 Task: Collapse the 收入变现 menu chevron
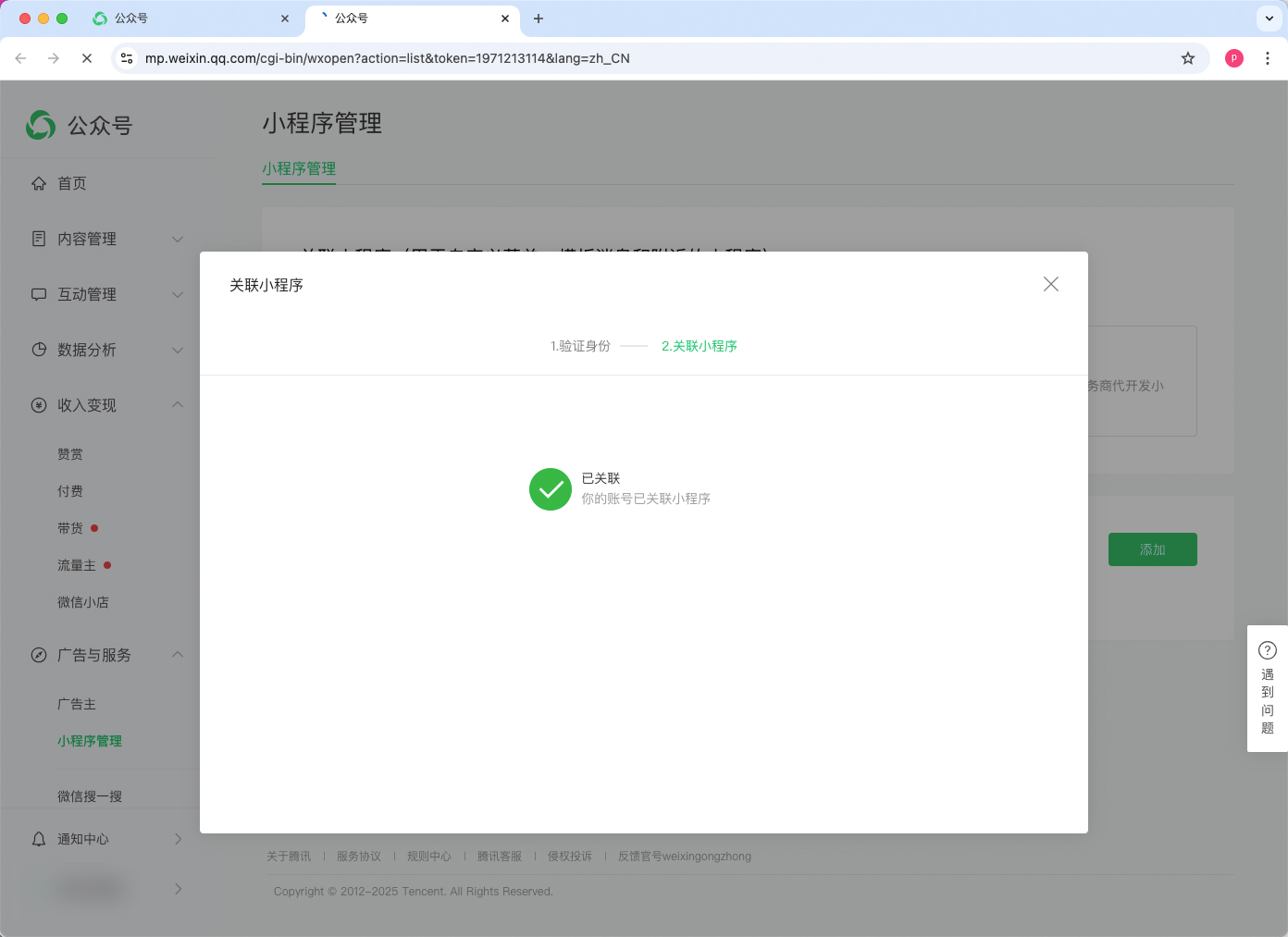coord(178,405)
